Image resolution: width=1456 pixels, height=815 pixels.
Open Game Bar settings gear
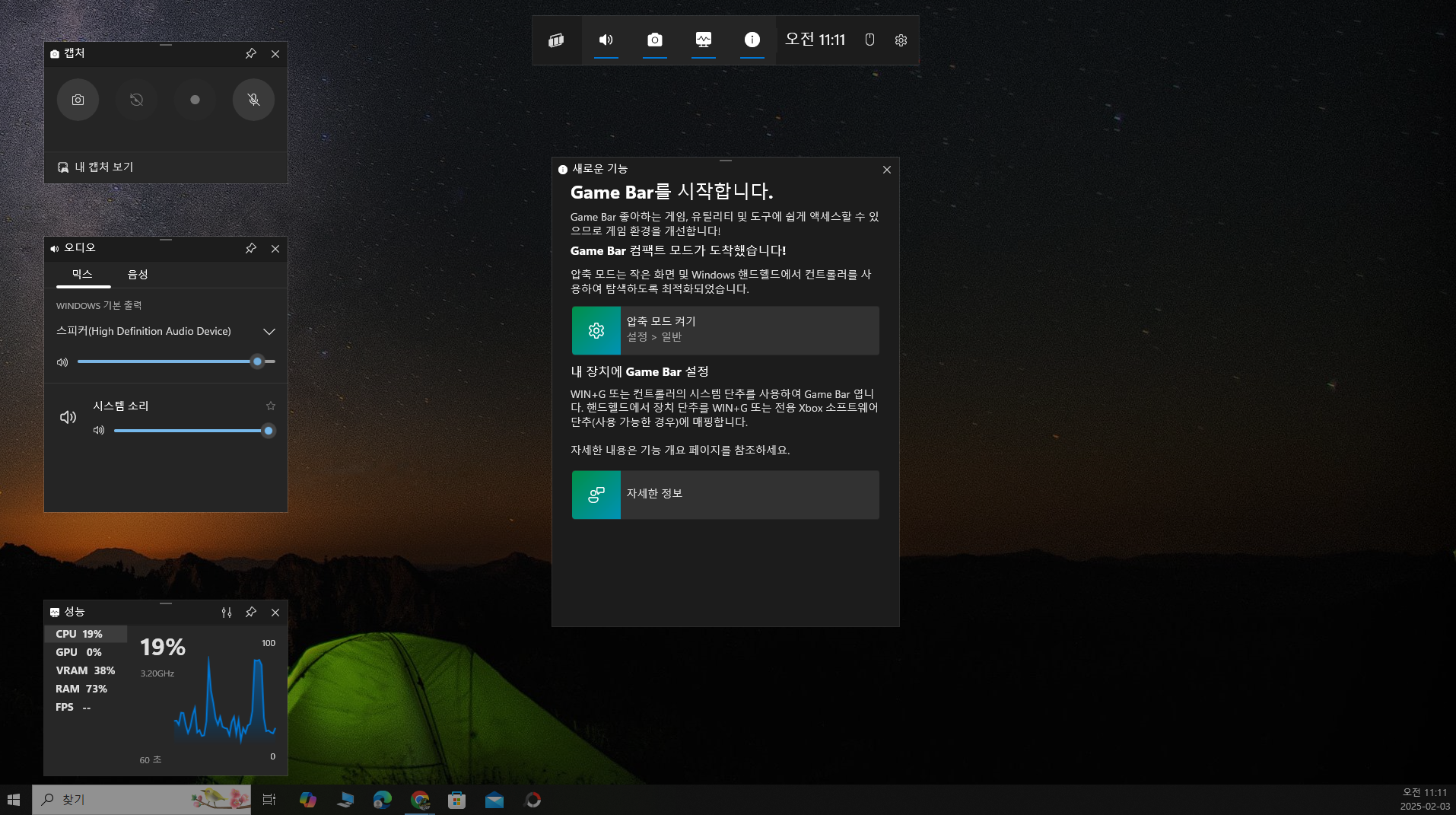(901, 40)
